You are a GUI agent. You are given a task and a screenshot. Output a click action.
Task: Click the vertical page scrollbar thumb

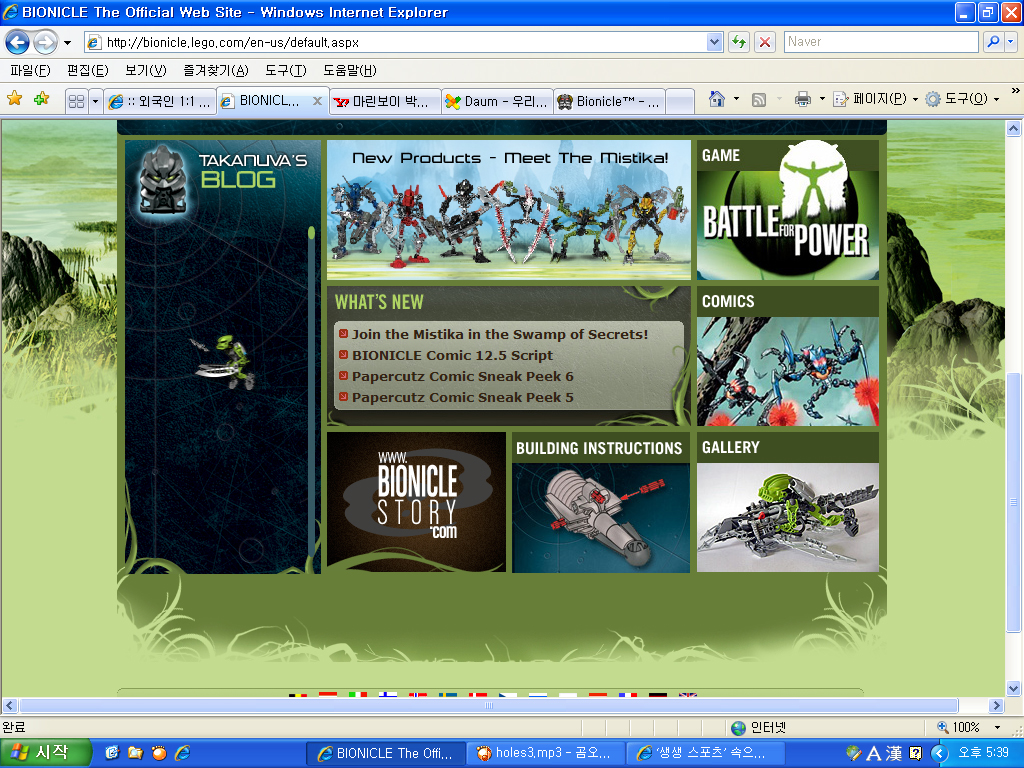1013,502
